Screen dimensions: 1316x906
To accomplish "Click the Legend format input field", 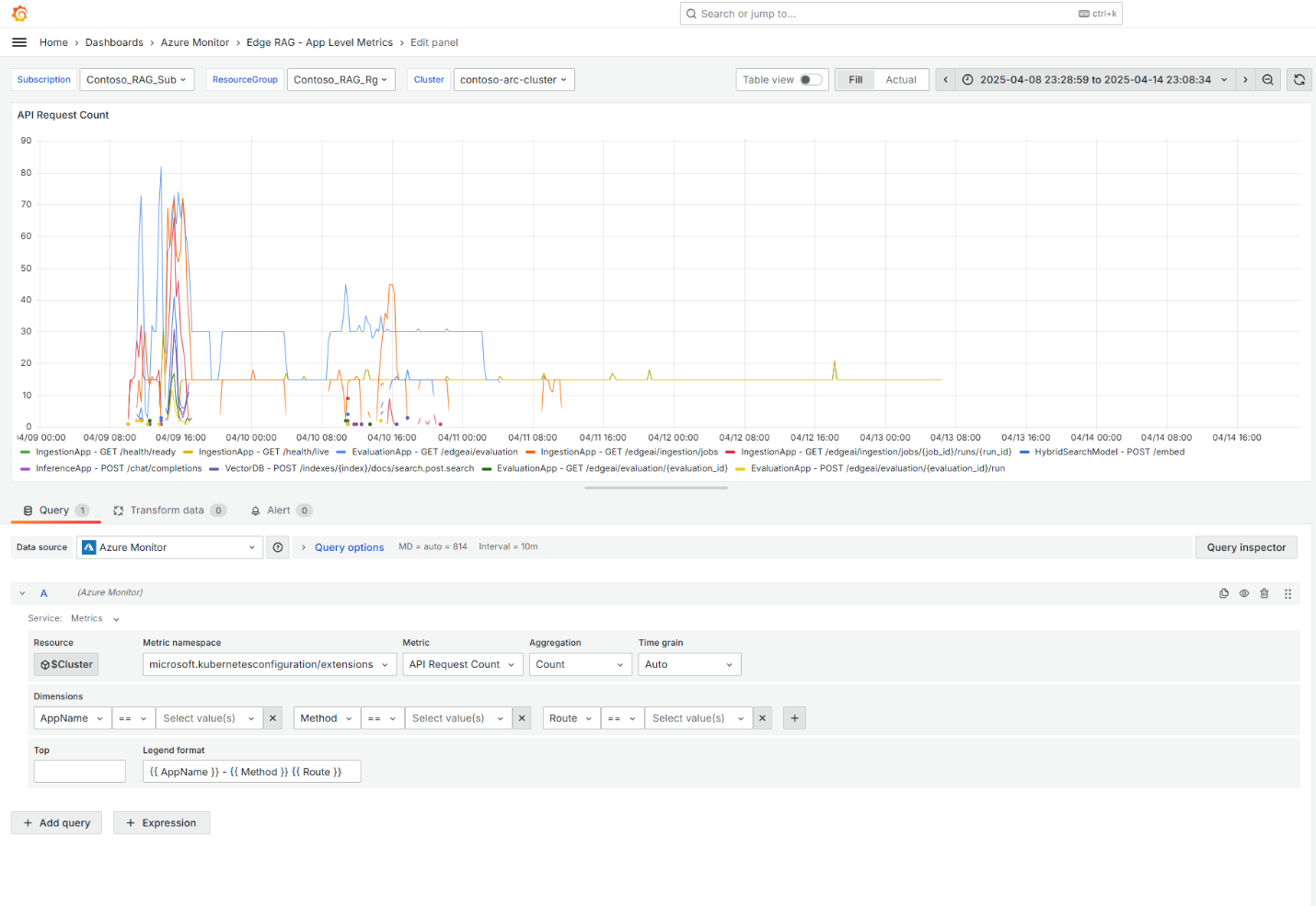I will coord(251,772).
